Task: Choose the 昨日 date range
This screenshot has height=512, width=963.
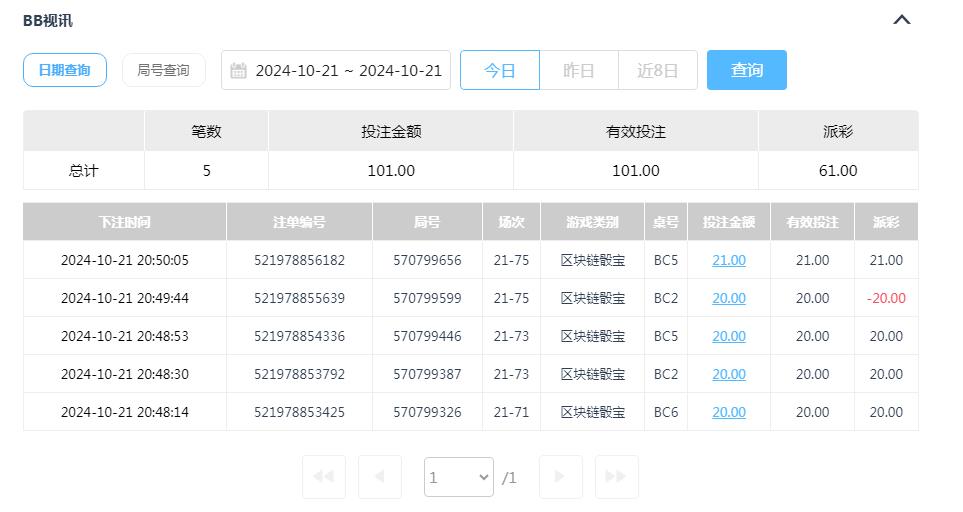Action: (x=578, y=70)
